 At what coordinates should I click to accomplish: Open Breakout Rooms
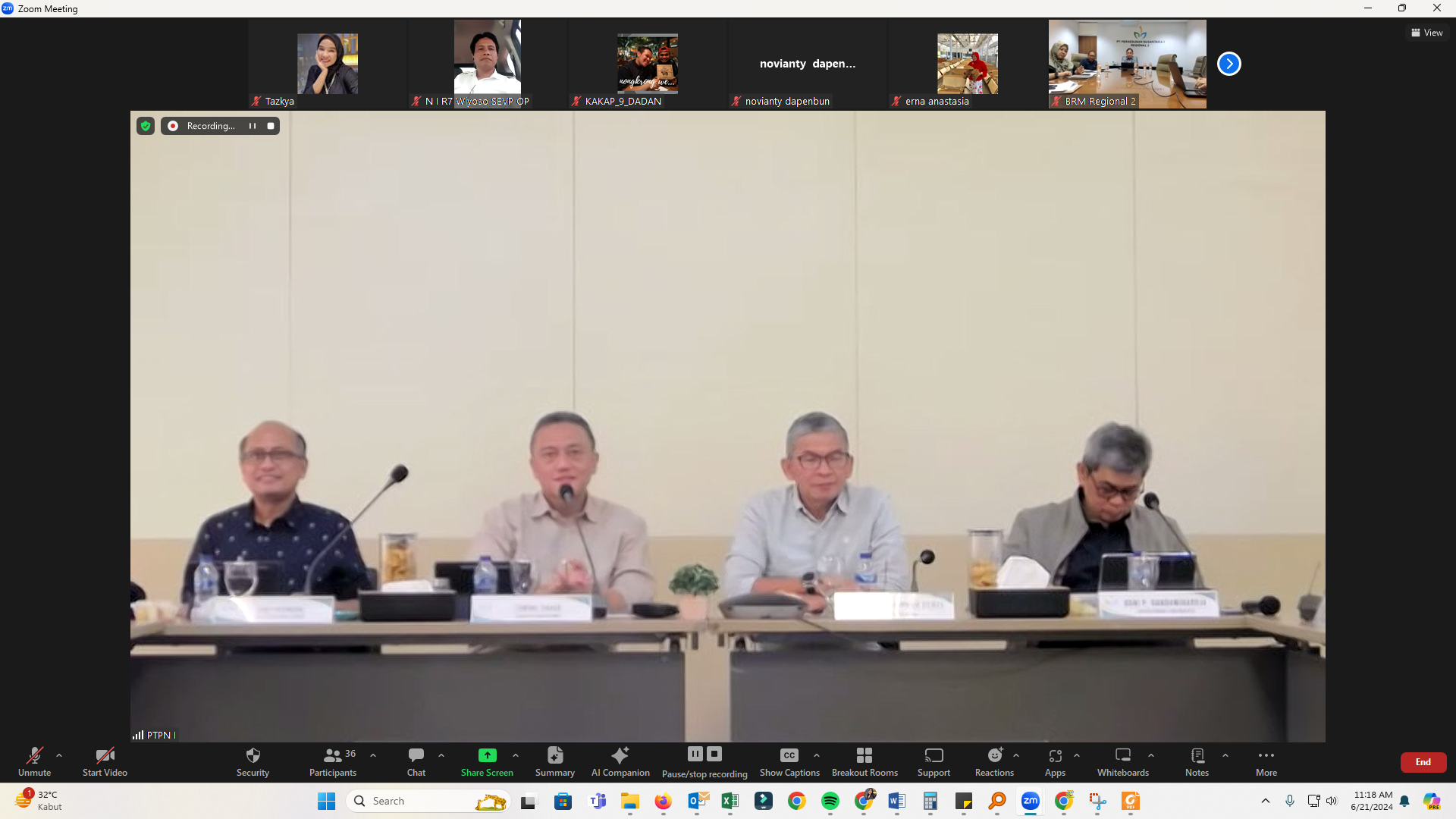(864, 755)
